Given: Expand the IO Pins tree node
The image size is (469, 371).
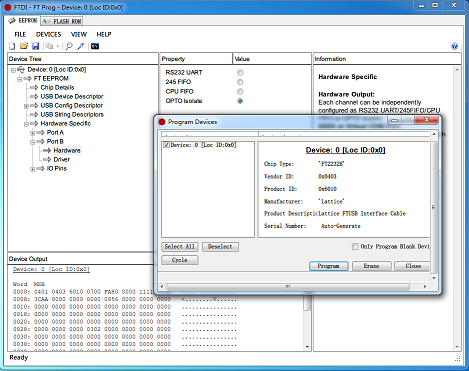Looking at the screenshot, I should pyautogui.click(x=33, y=169).
